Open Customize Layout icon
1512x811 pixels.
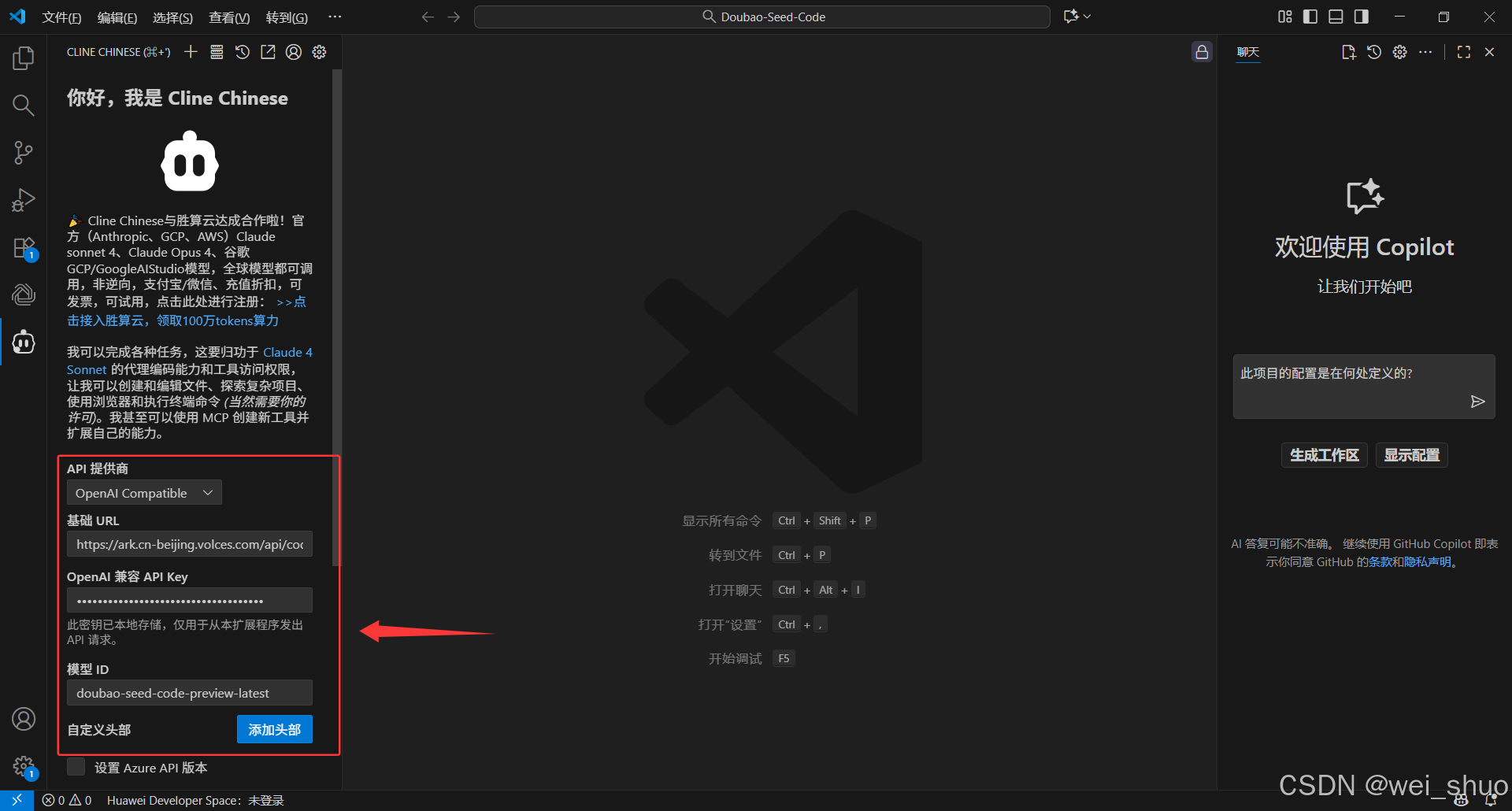1285,17
